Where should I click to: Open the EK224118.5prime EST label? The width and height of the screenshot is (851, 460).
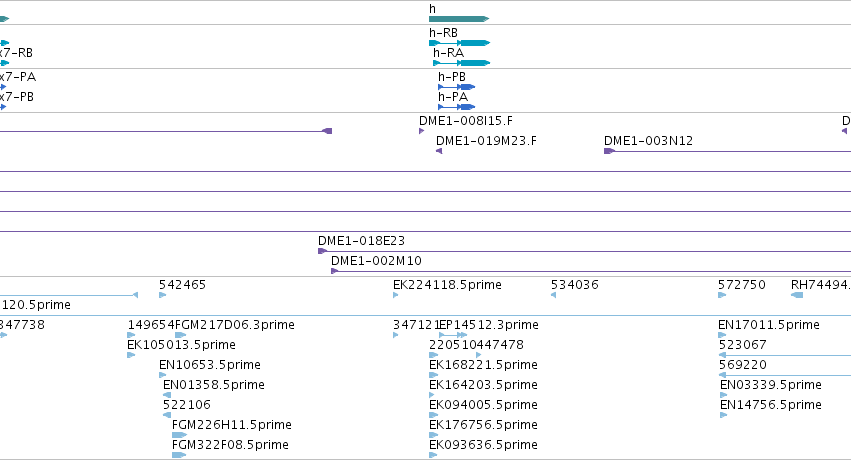click(x=447, y=285)
